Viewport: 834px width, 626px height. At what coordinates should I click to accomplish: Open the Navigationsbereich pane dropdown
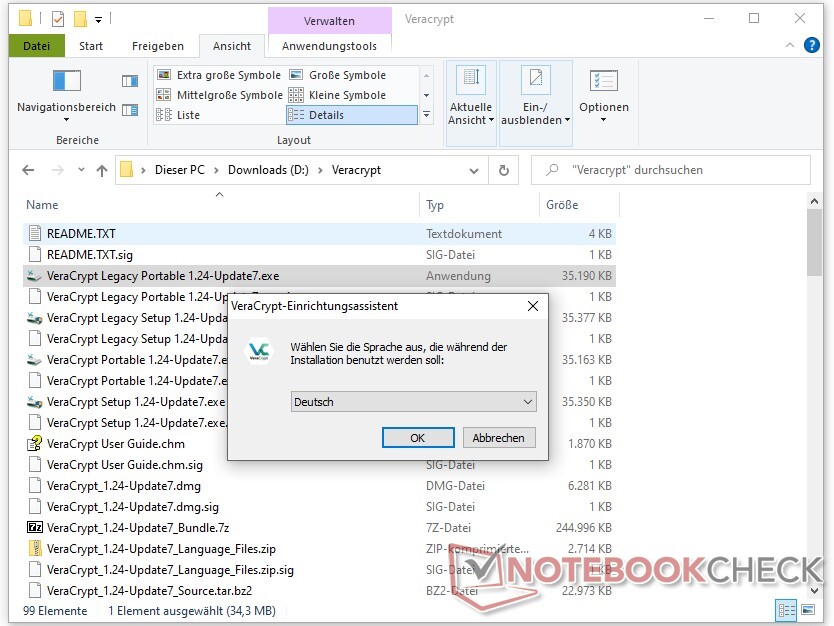66,119
